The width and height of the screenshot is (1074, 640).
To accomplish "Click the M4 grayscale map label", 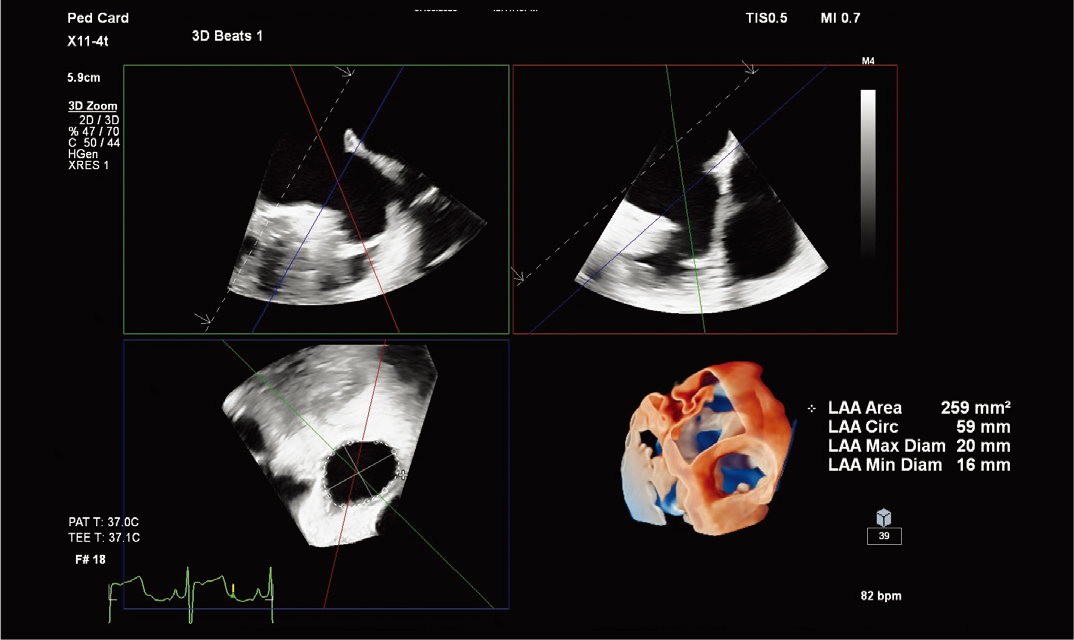I will 868,62.
